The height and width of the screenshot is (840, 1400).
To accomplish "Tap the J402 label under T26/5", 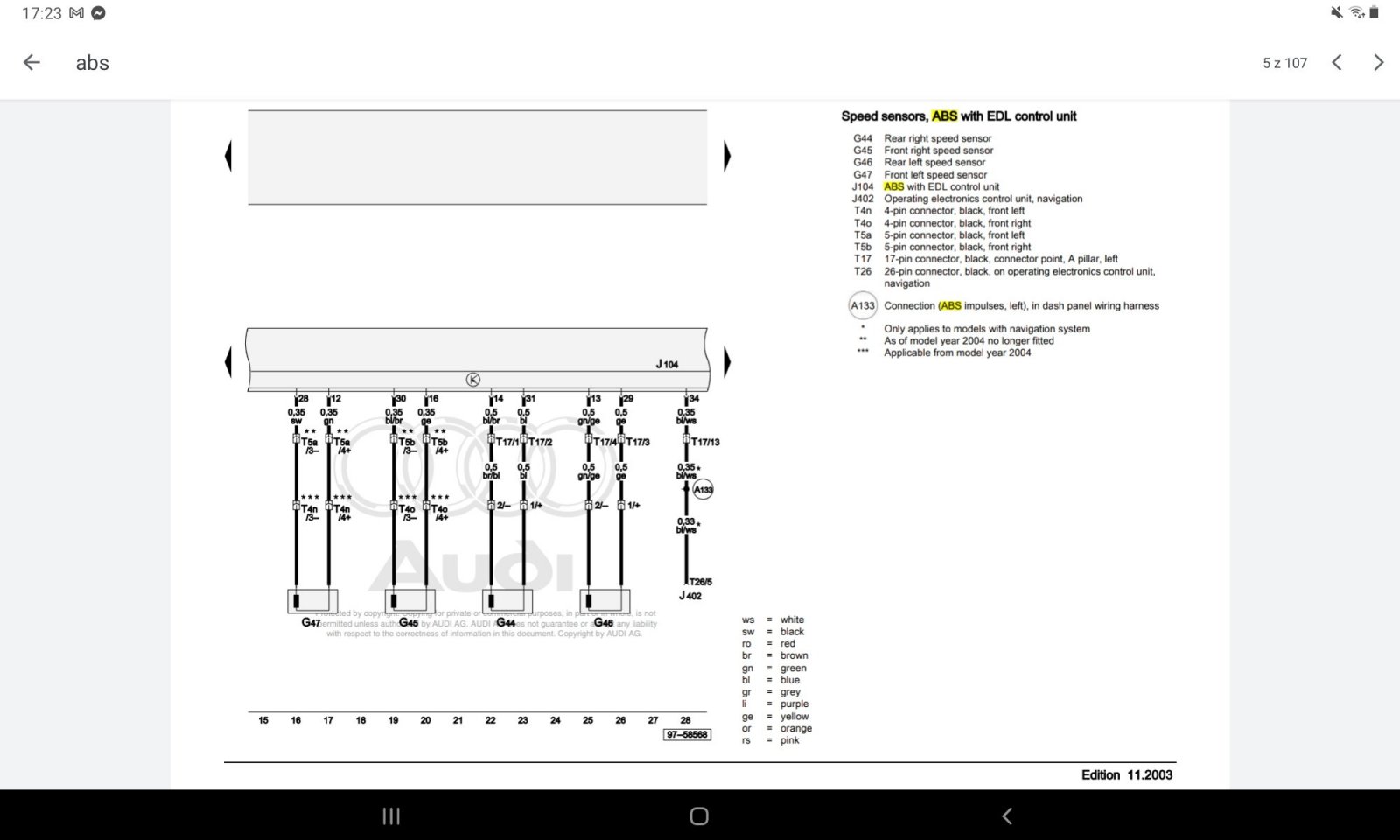I will (x=689, y=596).
